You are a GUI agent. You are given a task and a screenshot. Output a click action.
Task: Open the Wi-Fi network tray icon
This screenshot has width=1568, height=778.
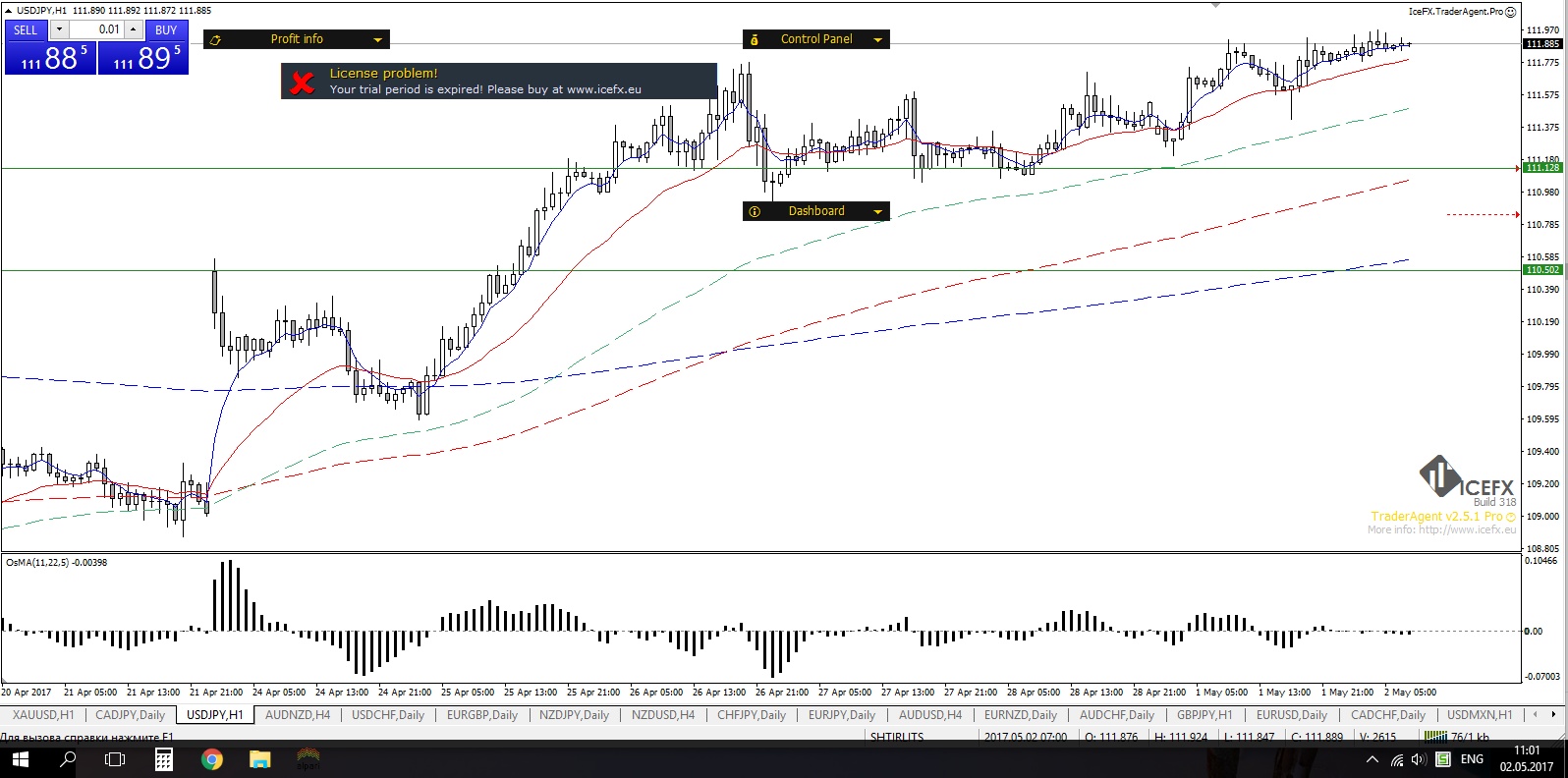pyautogui.click(x=1397, y=759)
